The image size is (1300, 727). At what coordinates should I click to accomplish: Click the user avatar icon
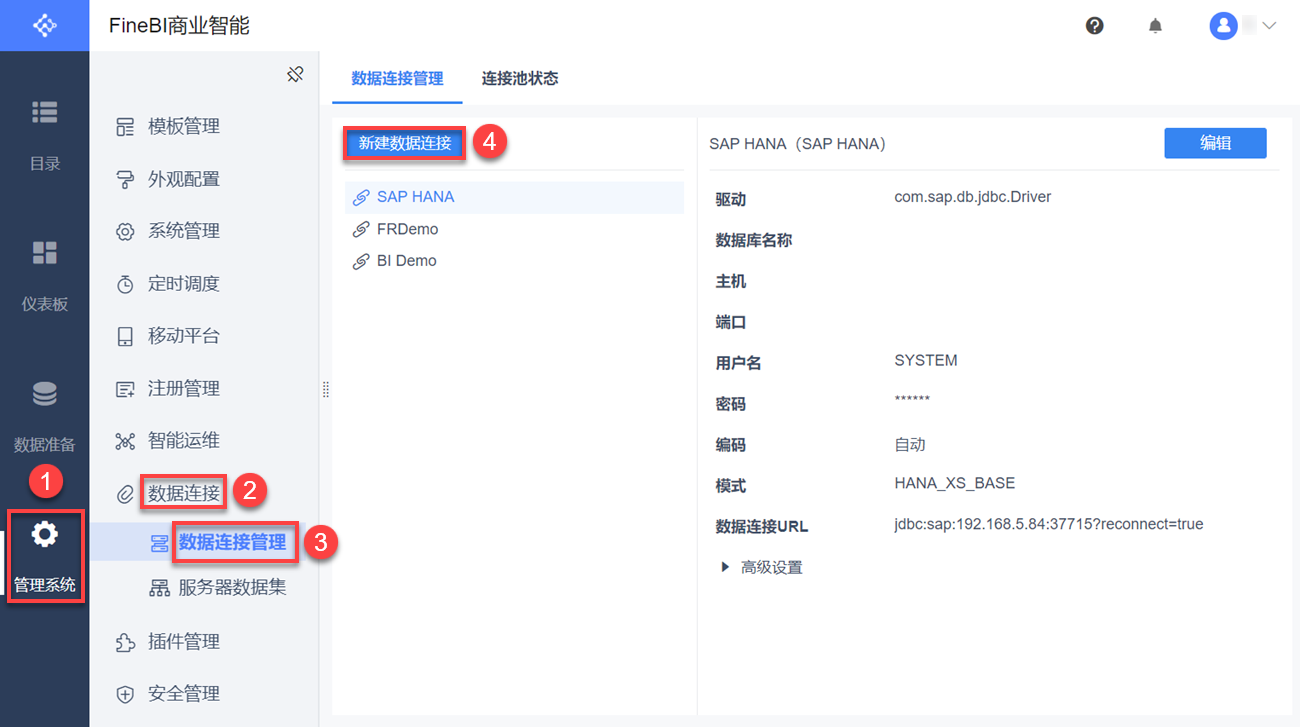[1223, 26]
